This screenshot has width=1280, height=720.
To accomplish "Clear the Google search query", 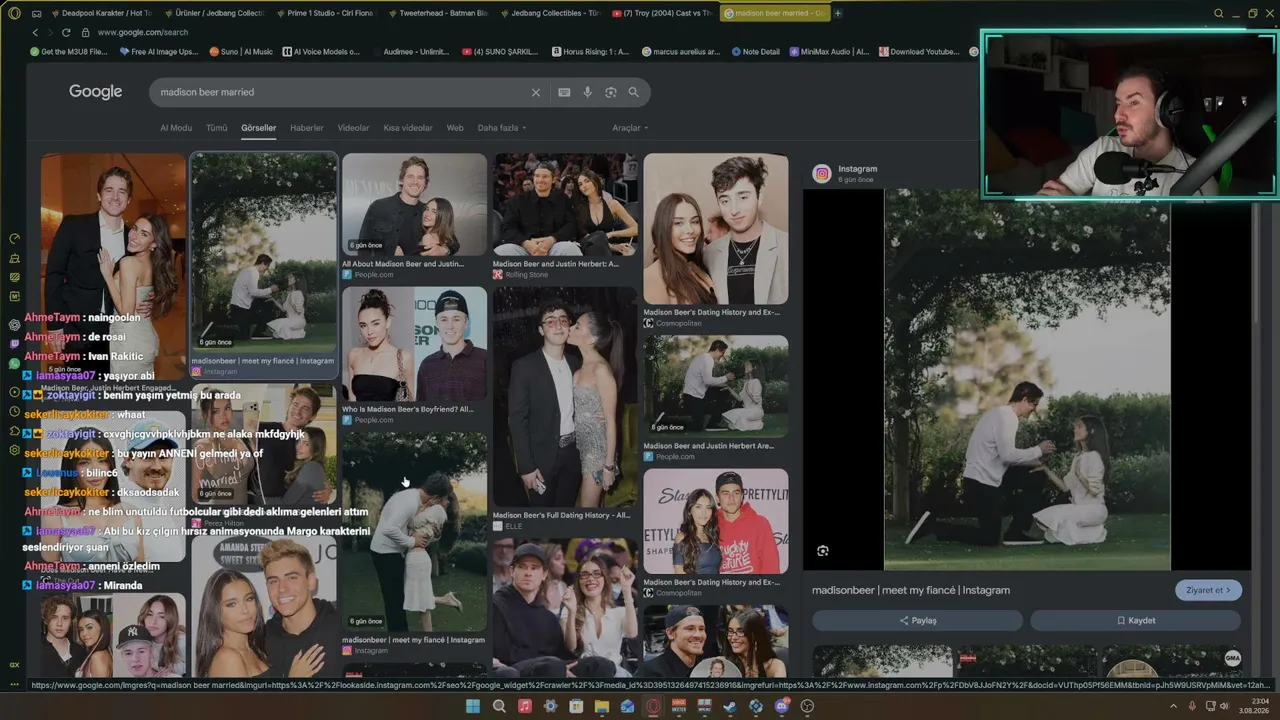I will point(535,92).
